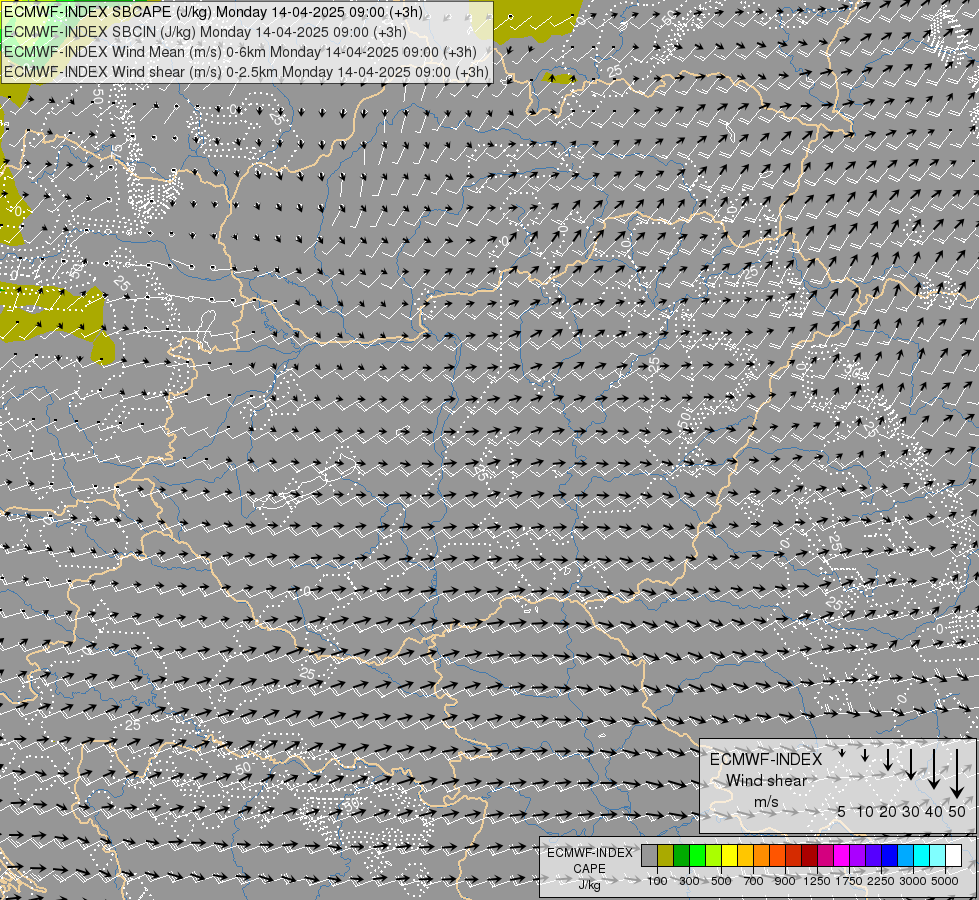Click the olive swatch in CAPE legend

point(665,856)
